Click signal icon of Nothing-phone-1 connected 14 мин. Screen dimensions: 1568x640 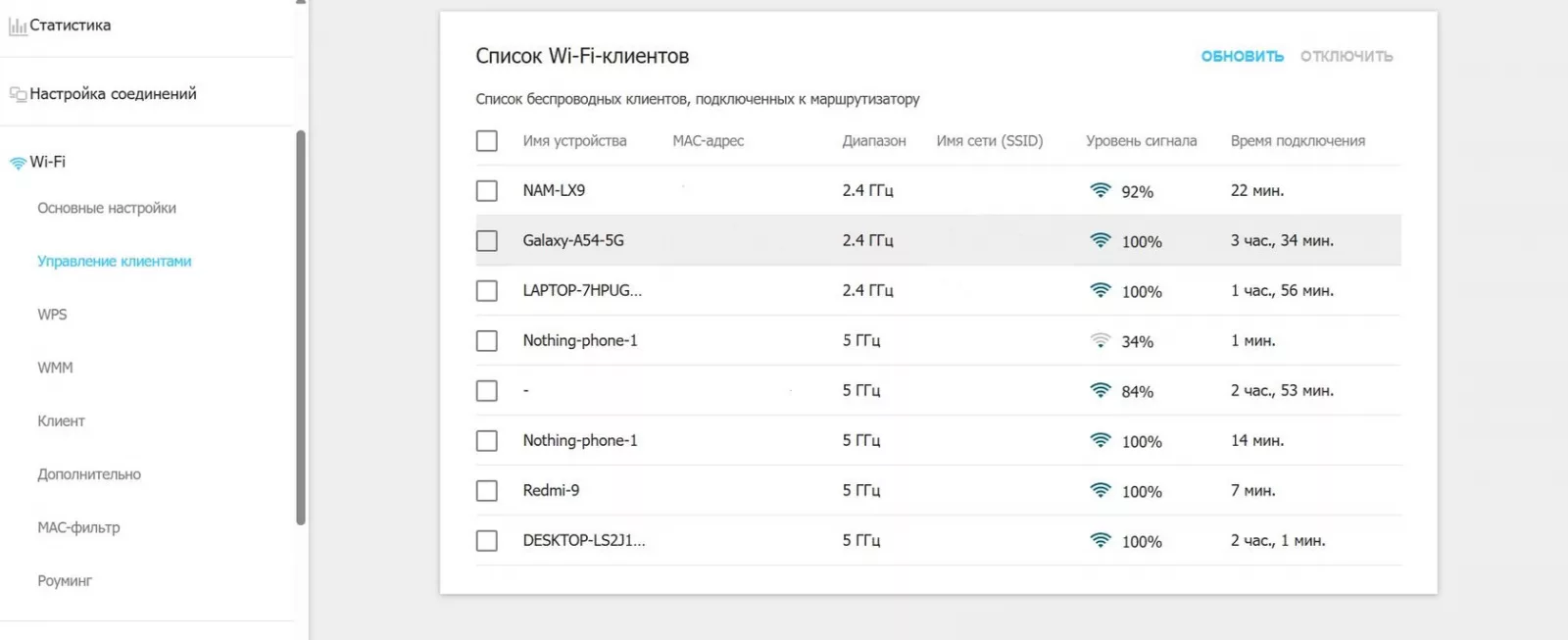[x=1101, y=440]
